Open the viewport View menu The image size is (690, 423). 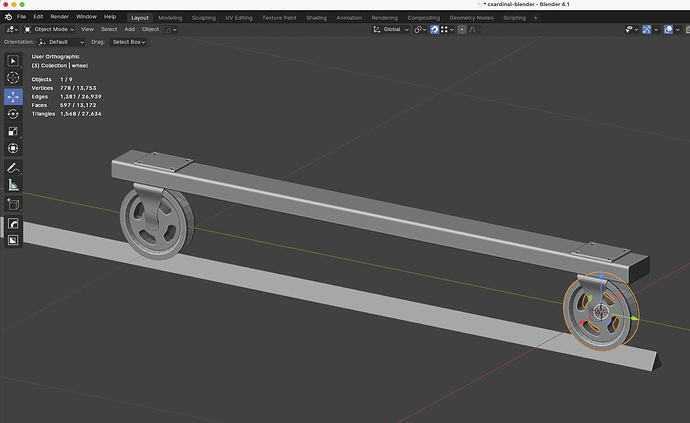pos(87,29)
